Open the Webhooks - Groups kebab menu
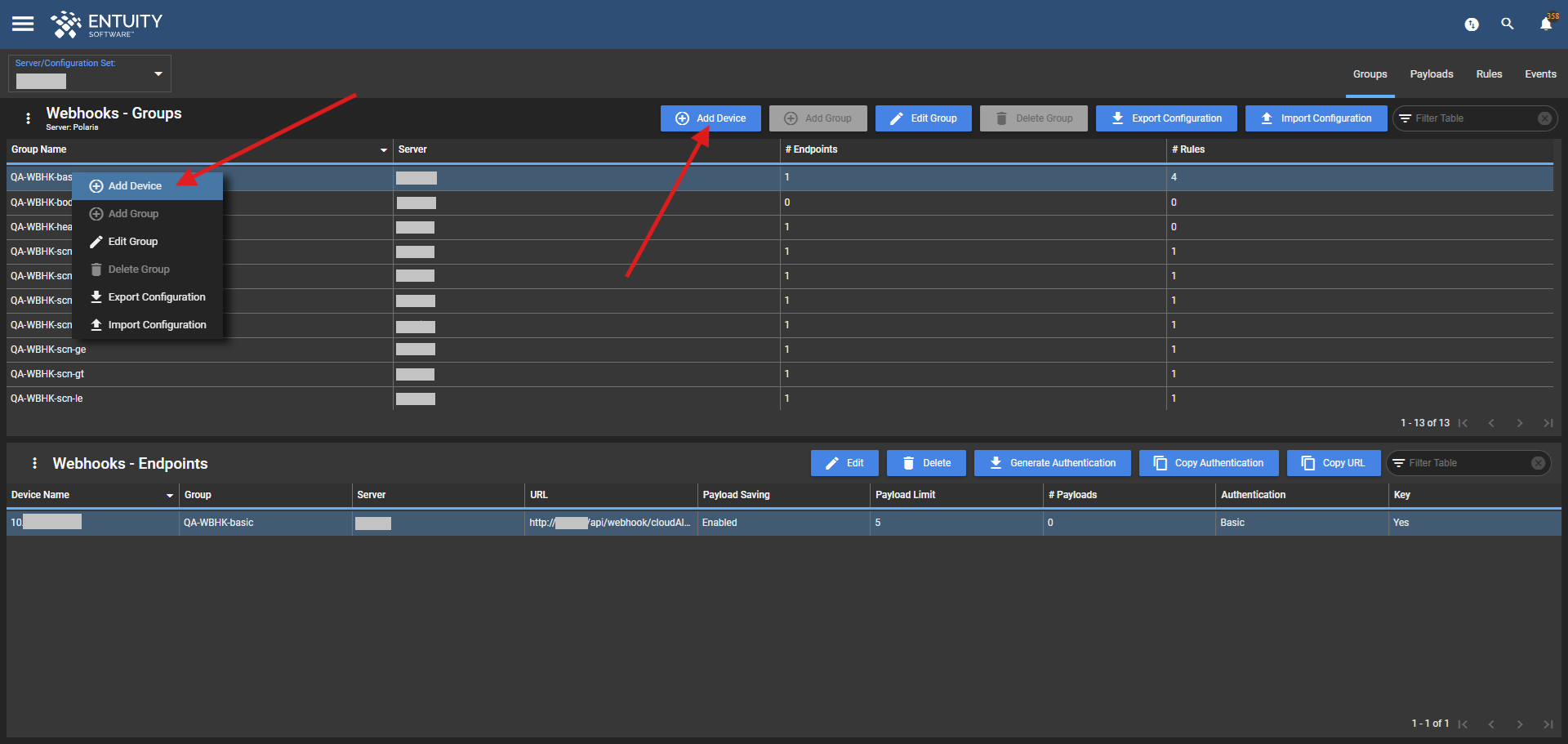Viewport: 1568px width, 744px height. 29,118
